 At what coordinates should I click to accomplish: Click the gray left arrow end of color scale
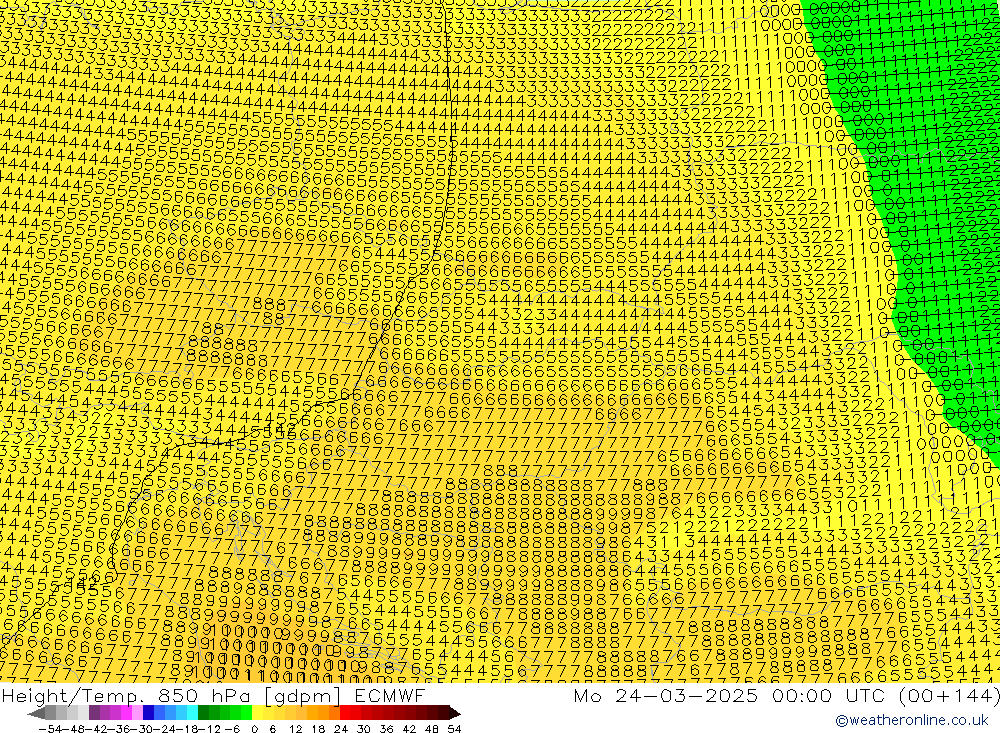pos(37,713)
